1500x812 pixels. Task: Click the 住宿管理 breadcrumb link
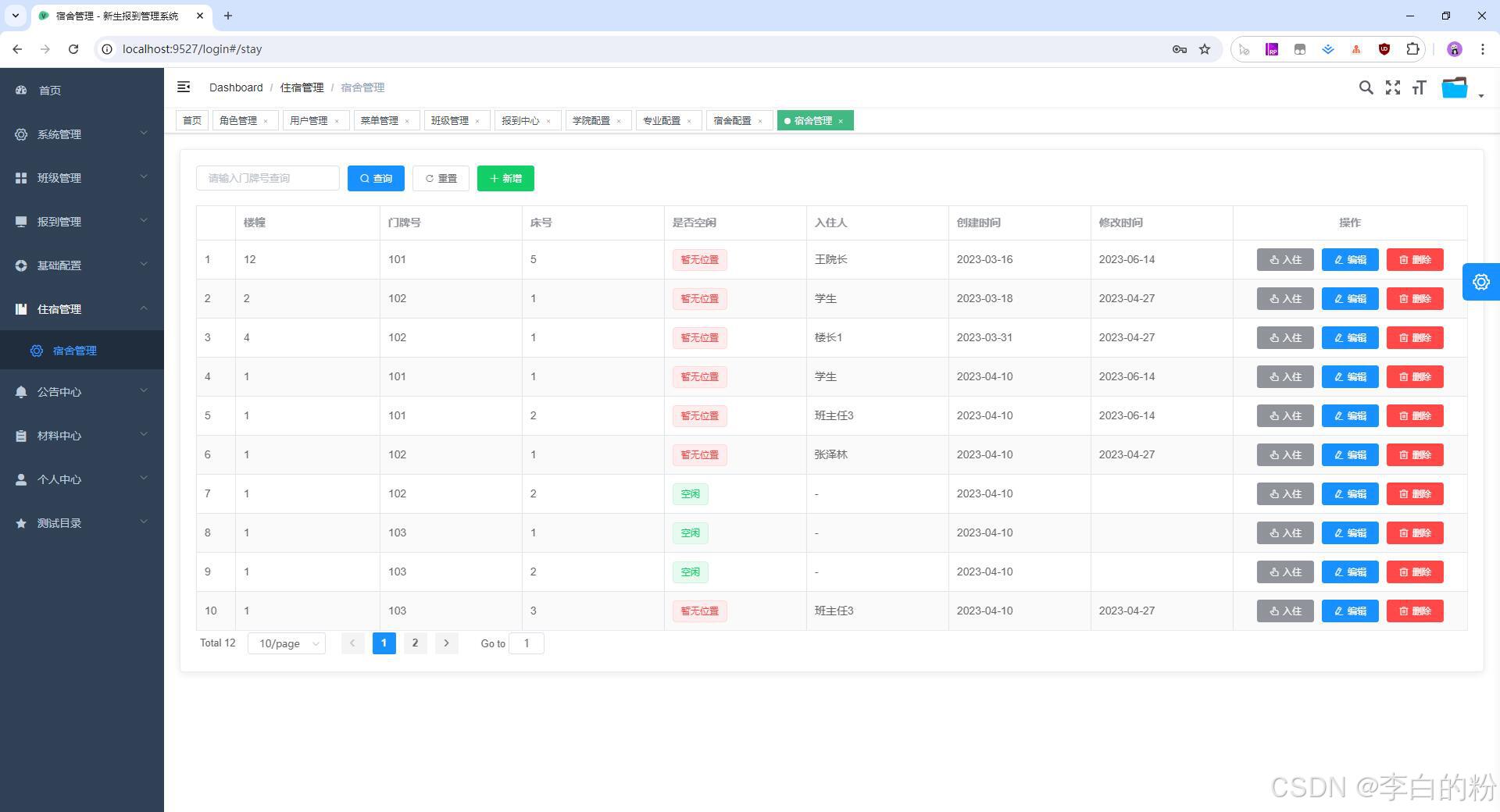coord(302,87)
